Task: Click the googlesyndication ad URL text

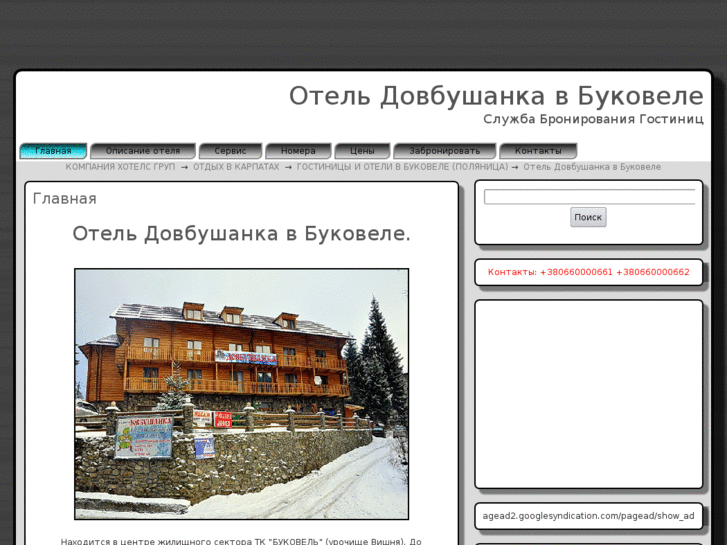Action: [588, 516]
